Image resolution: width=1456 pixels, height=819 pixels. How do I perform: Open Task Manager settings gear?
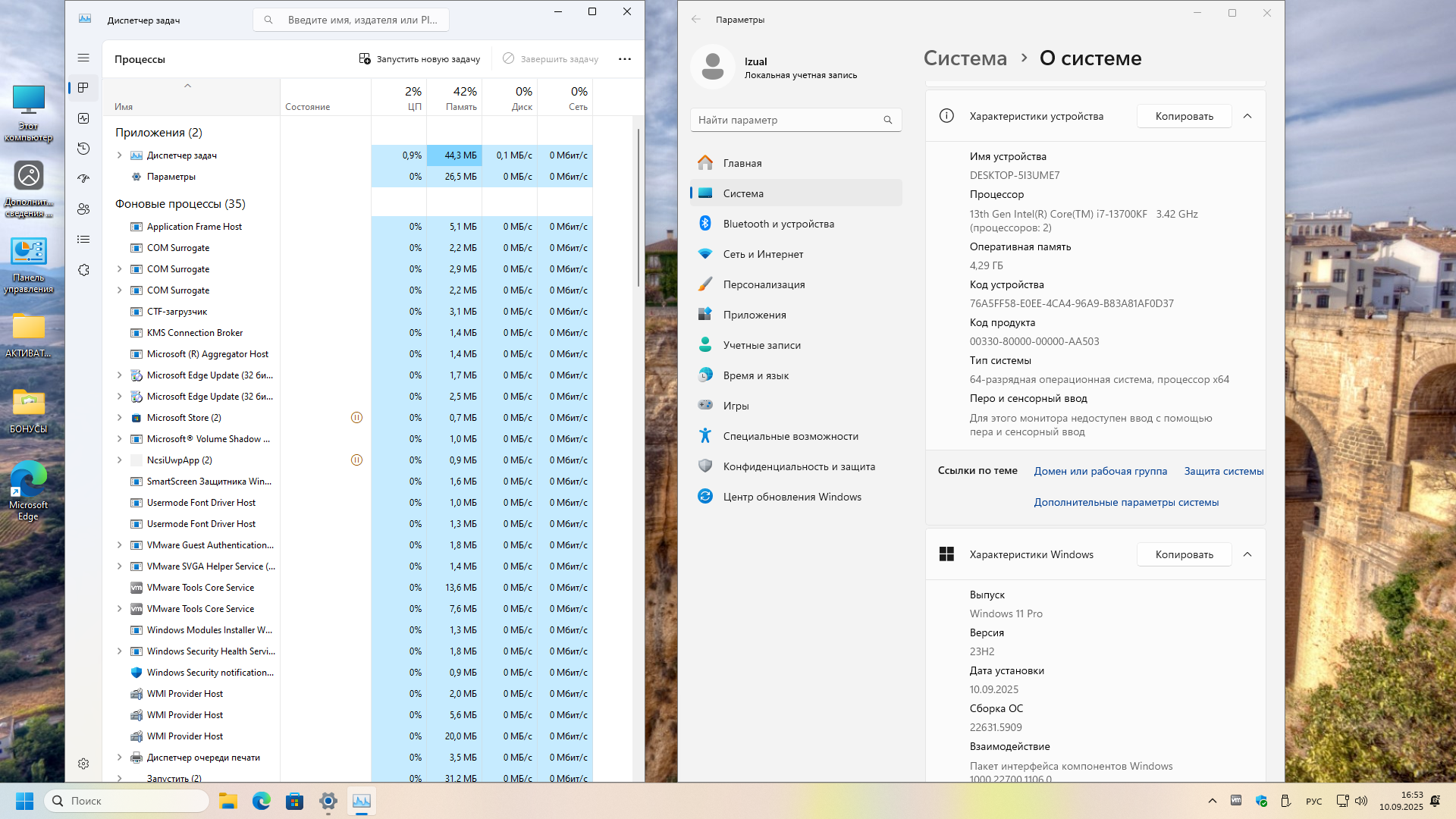[83, 764]
